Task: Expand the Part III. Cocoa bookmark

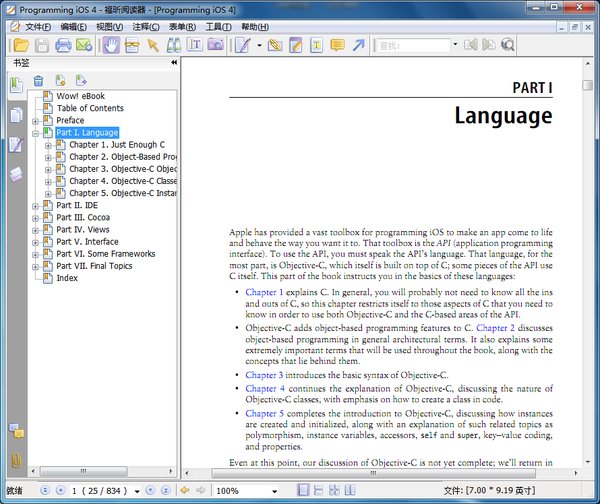Action: pyautogui.click(x=35, y=218)
